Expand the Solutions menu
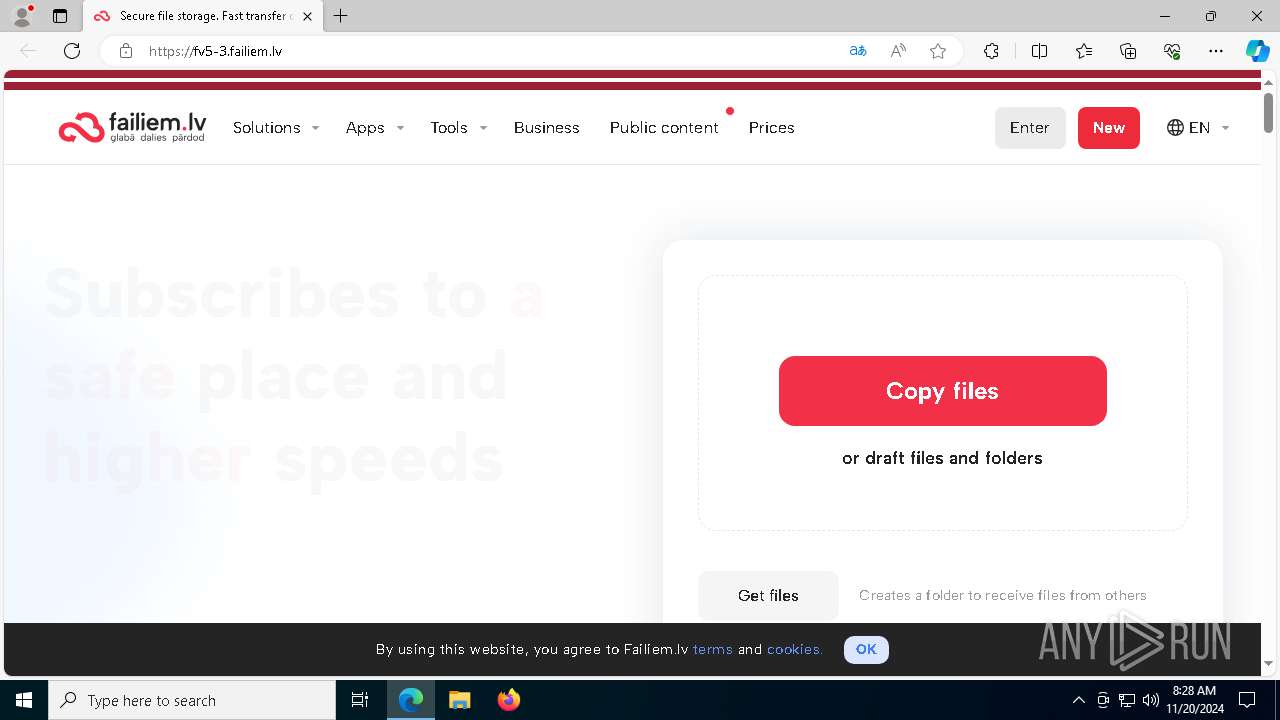1280x720 pixels. click(x=276, y=128)
